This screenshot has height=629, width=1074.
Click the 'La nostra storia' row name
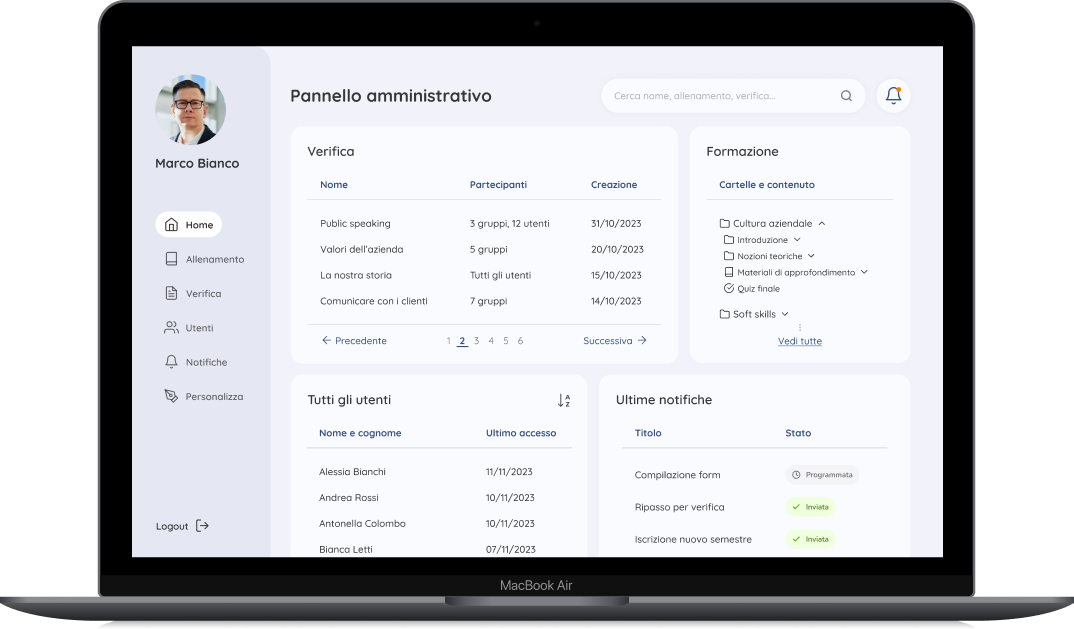click(x=355, y=275)
